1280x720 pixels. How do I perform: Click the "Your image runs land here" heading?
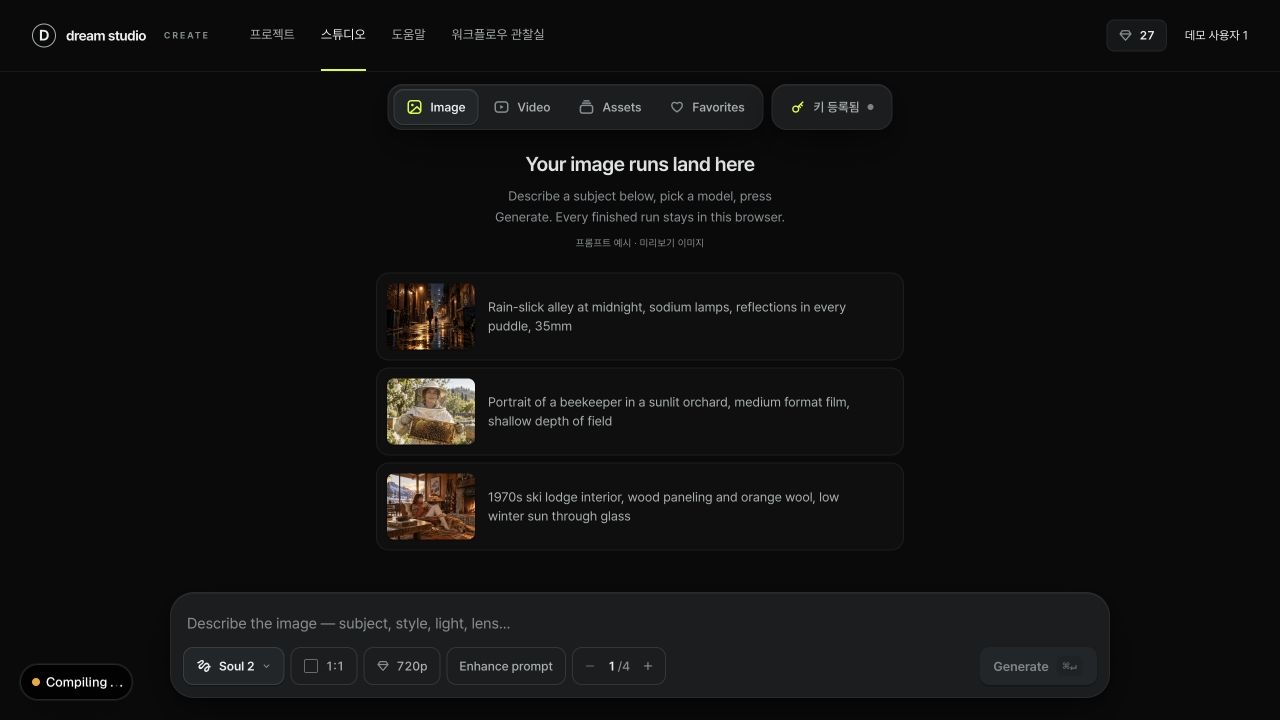pyautogui.click(x=640, y=164)
